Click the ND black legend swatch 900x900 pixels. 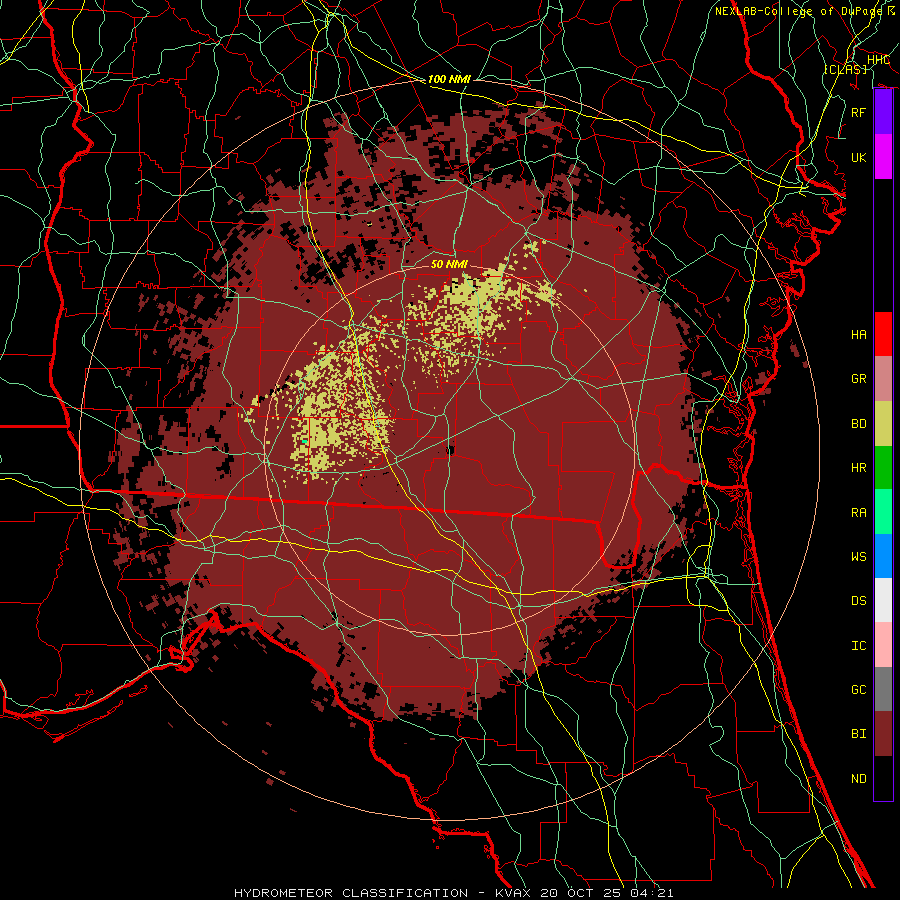pyautogui.click(x=883, y=778)
